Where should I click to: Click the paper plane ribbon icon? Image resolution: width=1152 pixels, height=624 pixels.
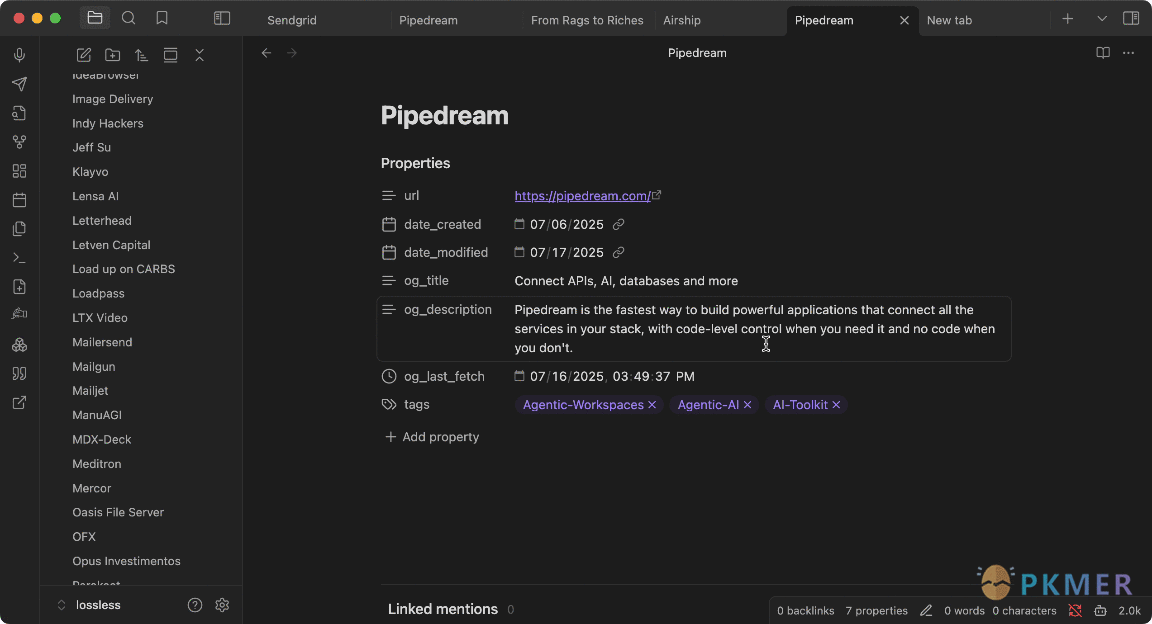click(20, 84)
